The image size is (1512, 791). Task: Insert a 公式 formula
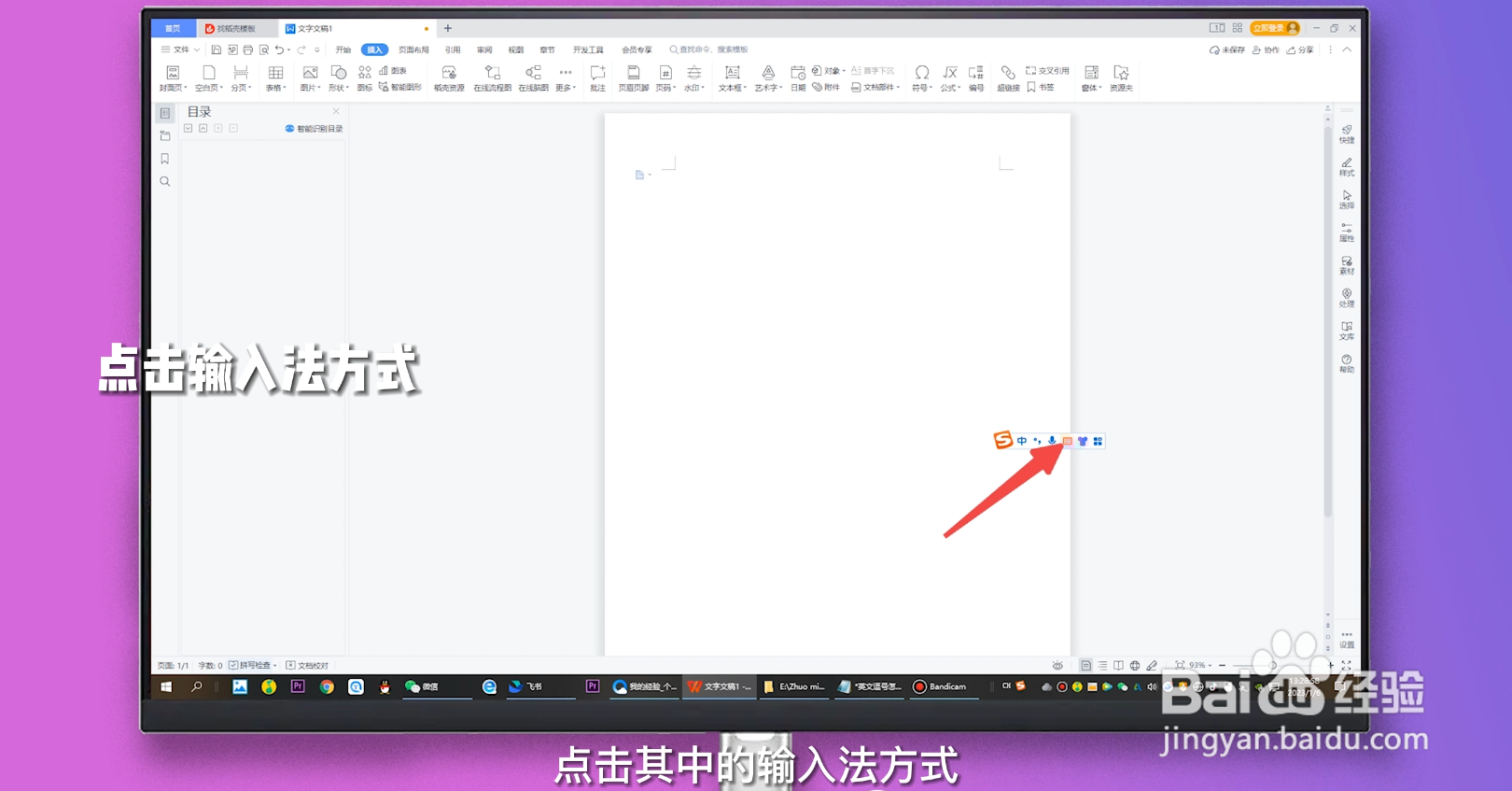[x=950, y=78]
